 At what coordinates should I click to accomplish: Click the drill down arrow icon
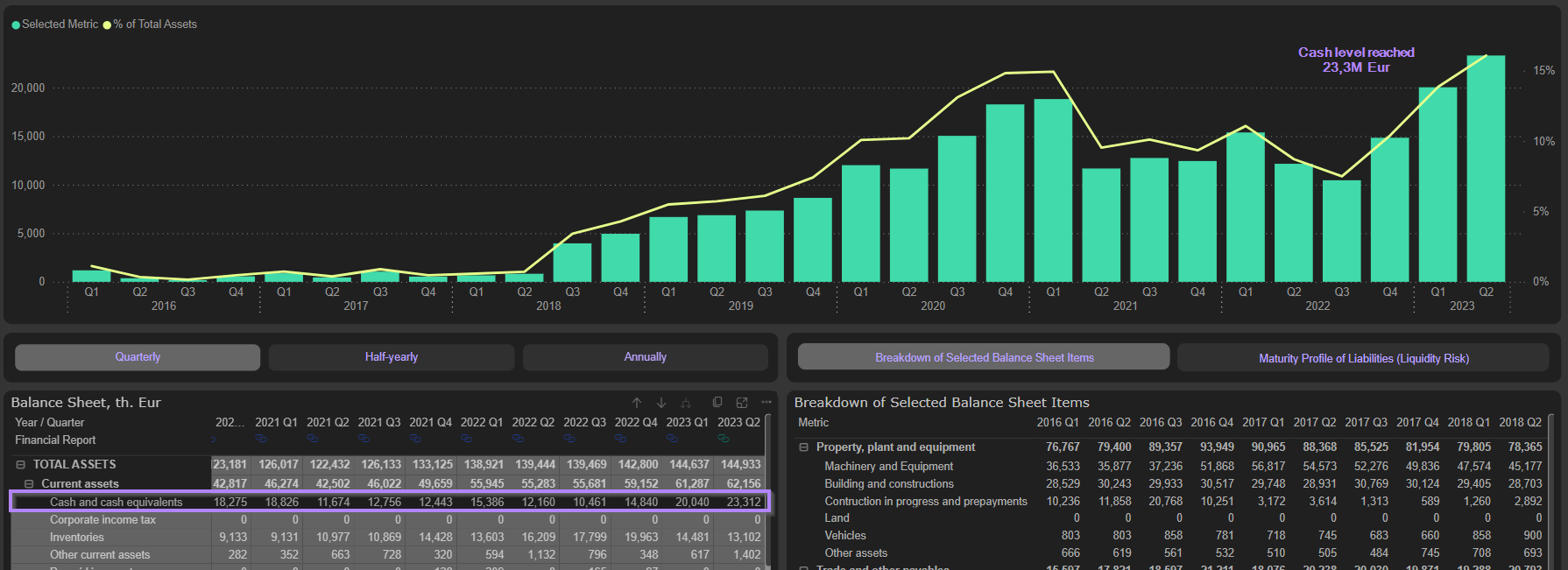(x=661, y=403)
